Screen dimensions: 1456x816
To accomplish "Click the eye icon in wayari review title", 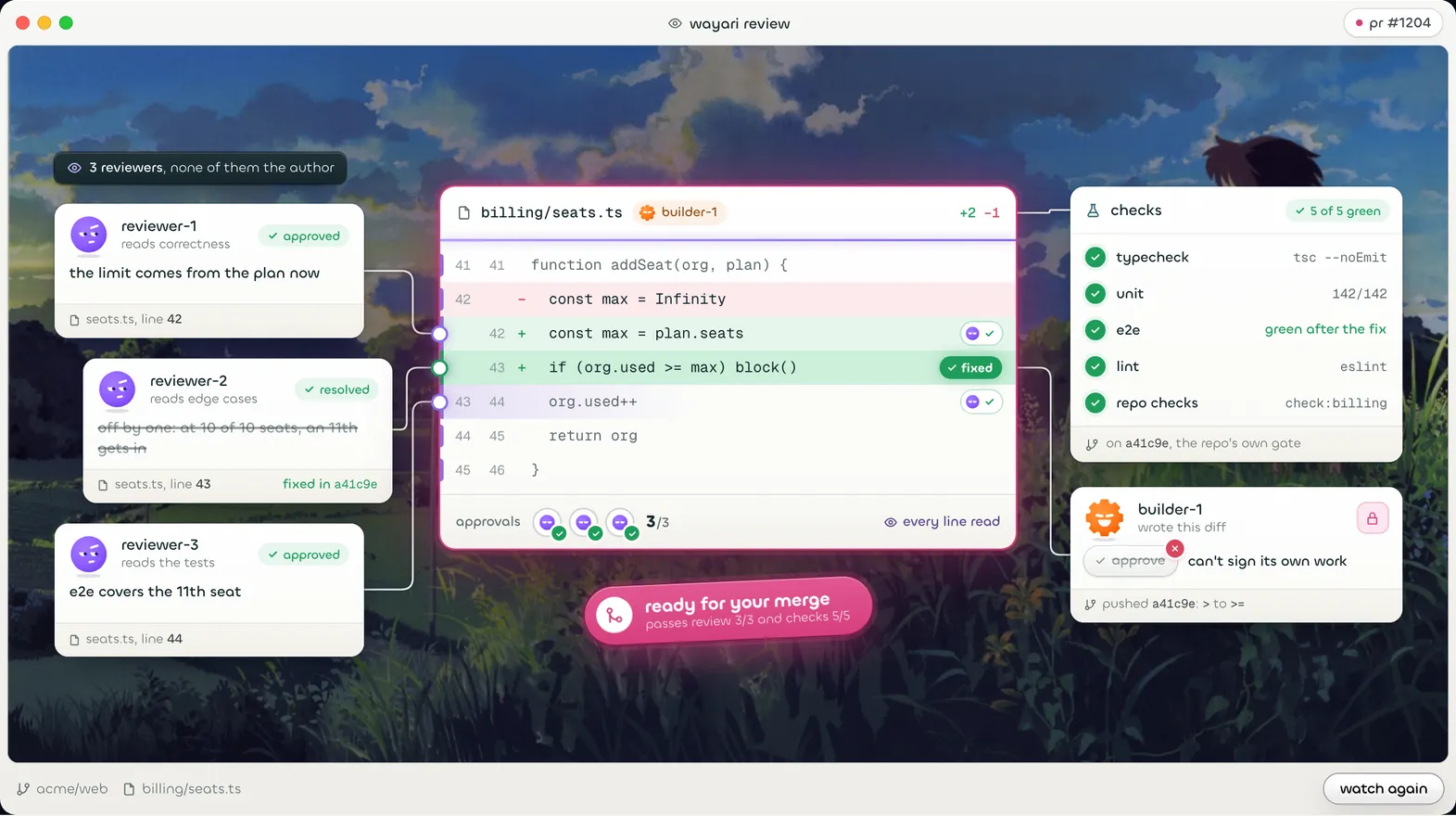I will pos(675,23).
